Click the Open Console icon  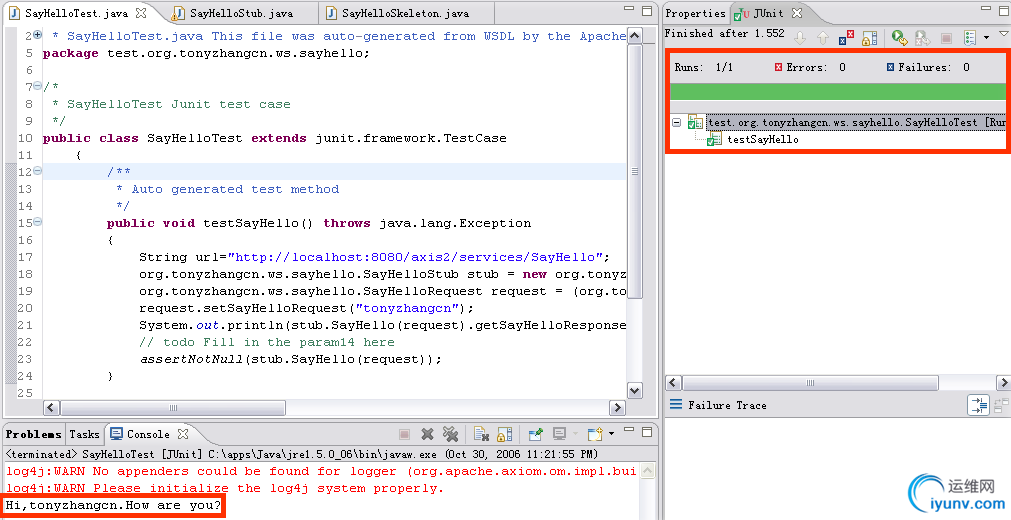(594, 434)
